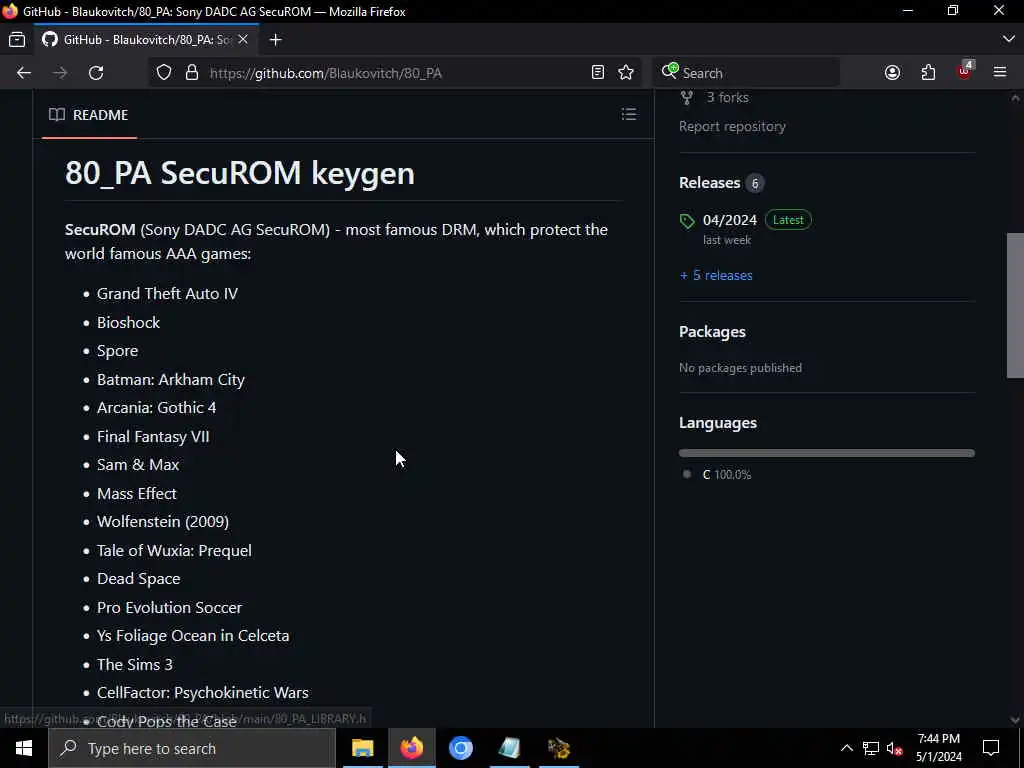Screen dimensions: 1024x768
Task: Click the release tag icon
Action: point(687,221)
